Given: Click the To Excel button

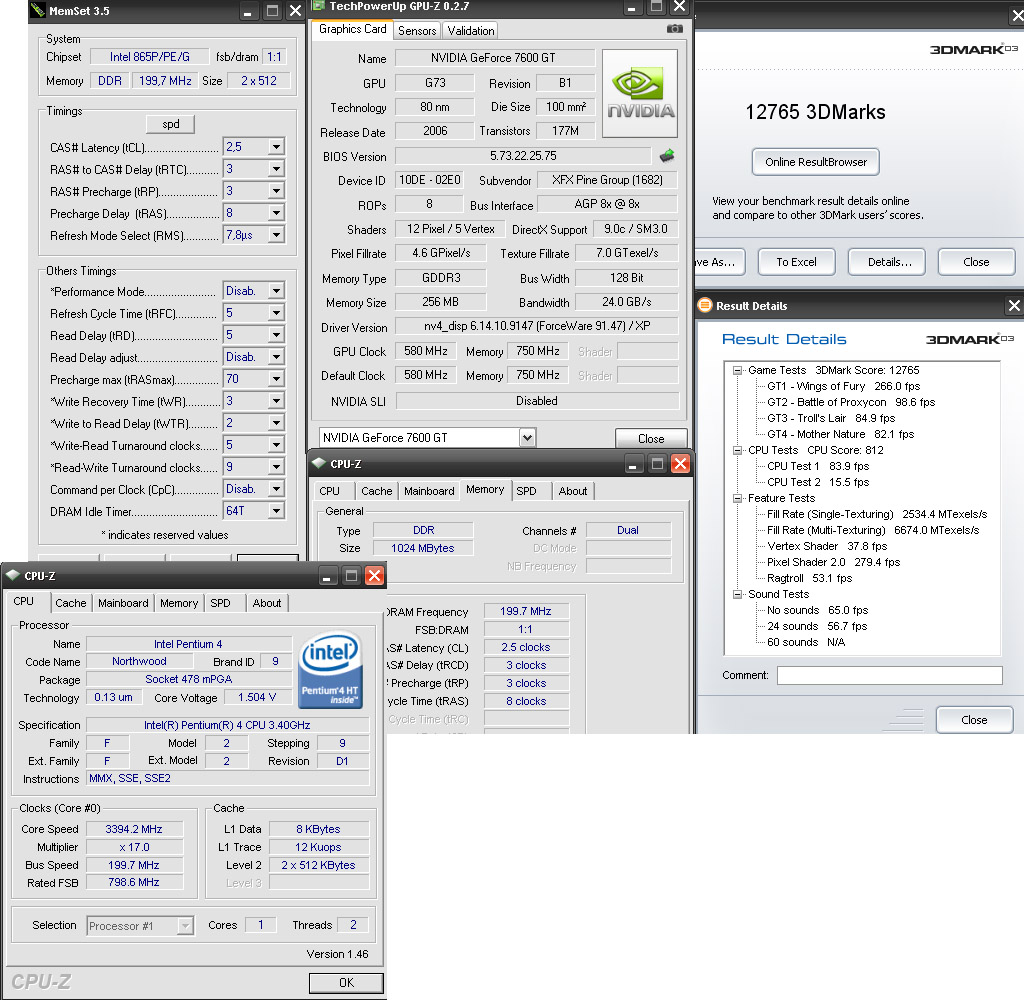Looking at the screenshot, I should 796,262.
